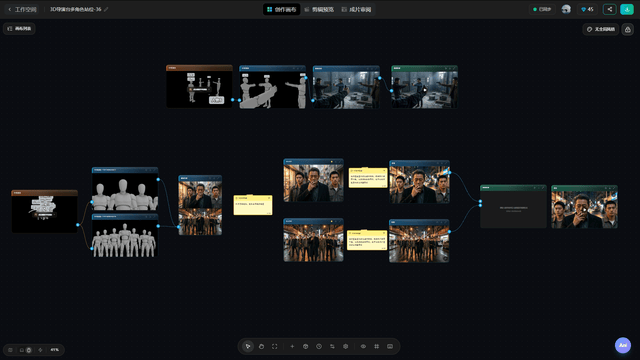Click the fit-to-screen frame icon
This screenshot has width=640, height=360.
tap(275, 347)
